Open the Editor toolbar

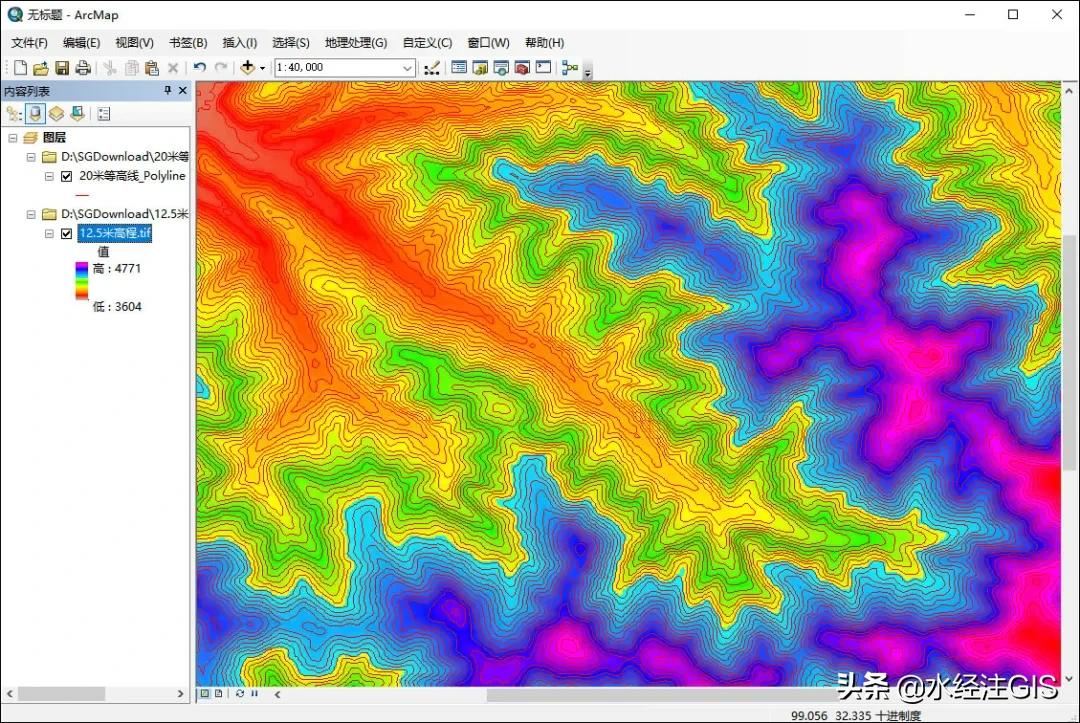432,67
